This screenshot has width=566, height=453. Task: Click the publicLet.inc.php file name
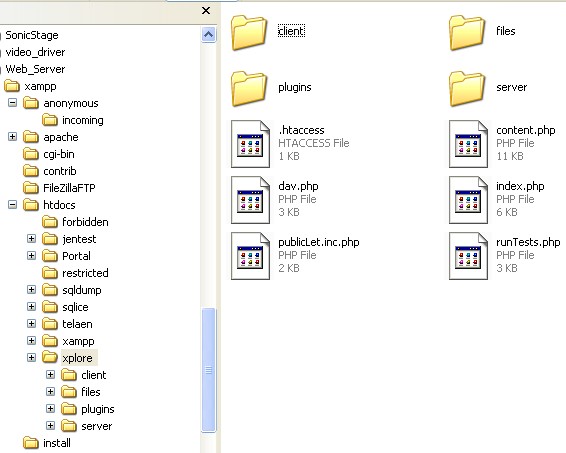pos(319,242)
